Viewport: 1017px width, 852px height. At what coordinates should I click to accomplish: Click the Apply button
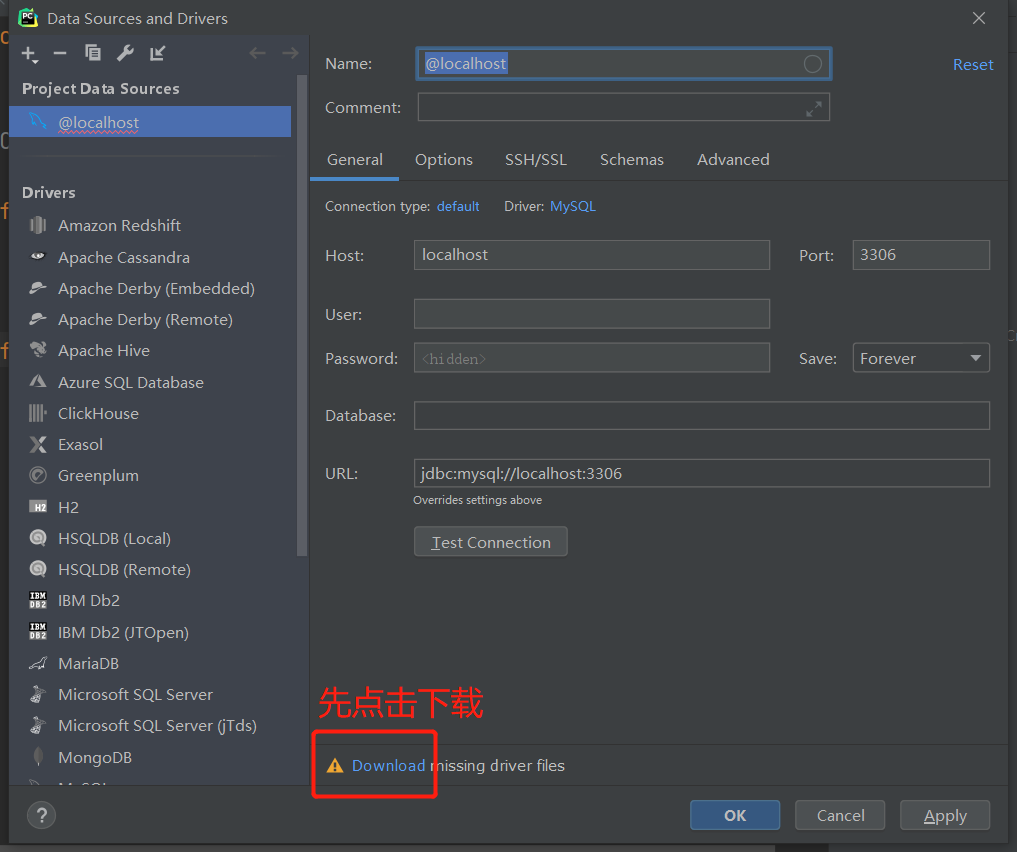point(945,815)
